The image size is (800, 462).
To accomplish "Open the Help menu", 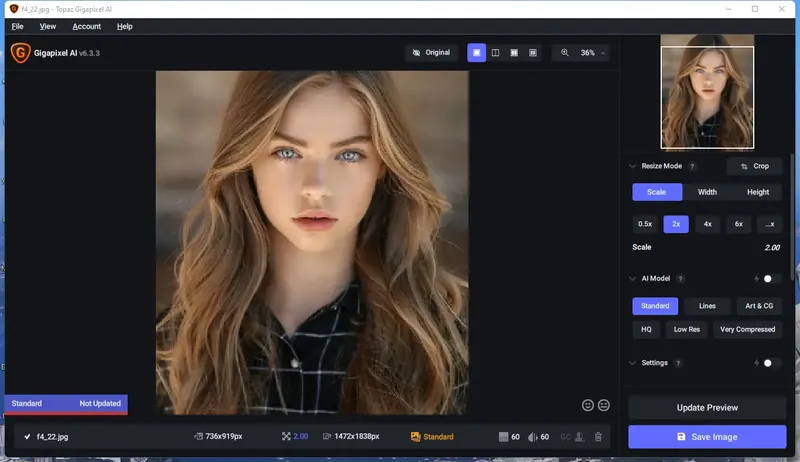I will [124, 27].
